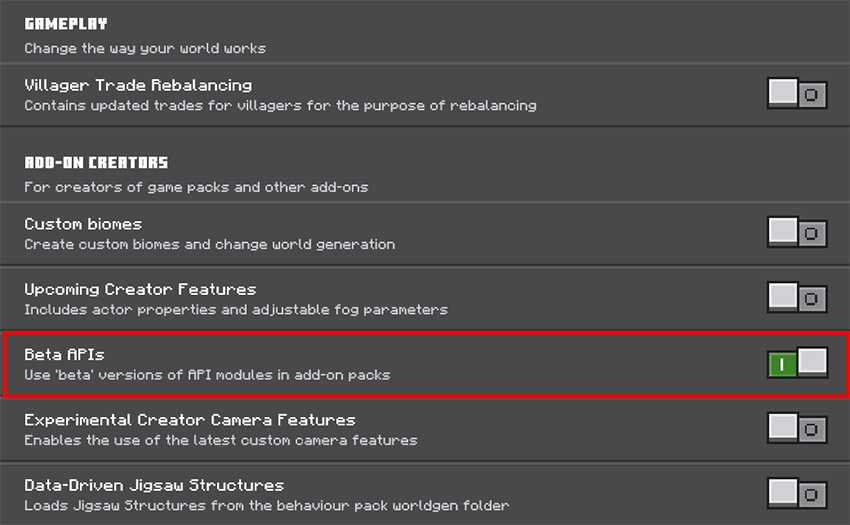
Task: Switch on Experimental Creator Camera Features
Action: click(x=797, y=429)
